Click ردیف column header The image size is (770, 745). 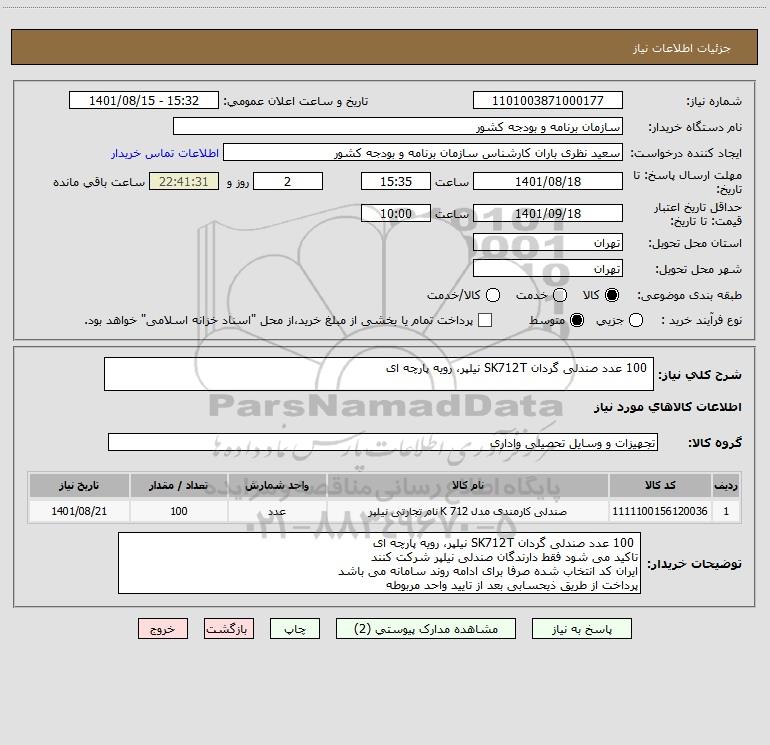(x=726, y=485)
